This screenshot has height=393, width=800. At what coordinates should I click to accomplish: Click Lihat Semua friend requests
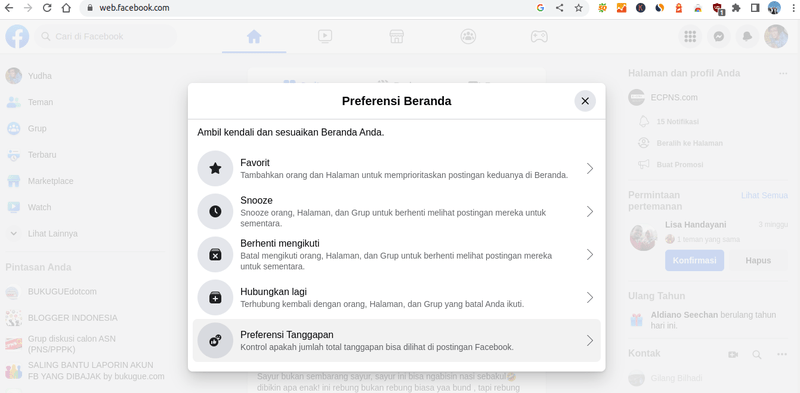tap(764, 195)
